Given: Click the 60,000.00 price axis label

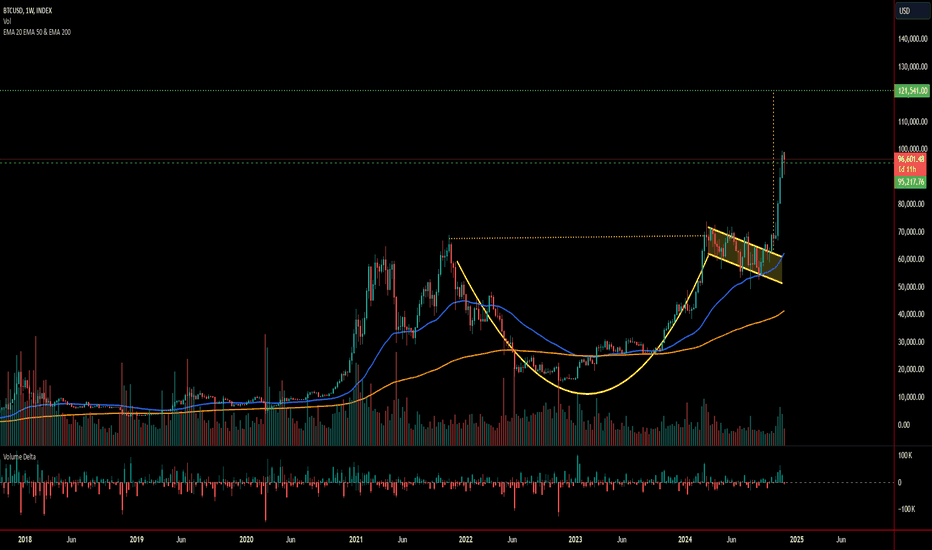Looking at the screenshot, I should [912, 259].
